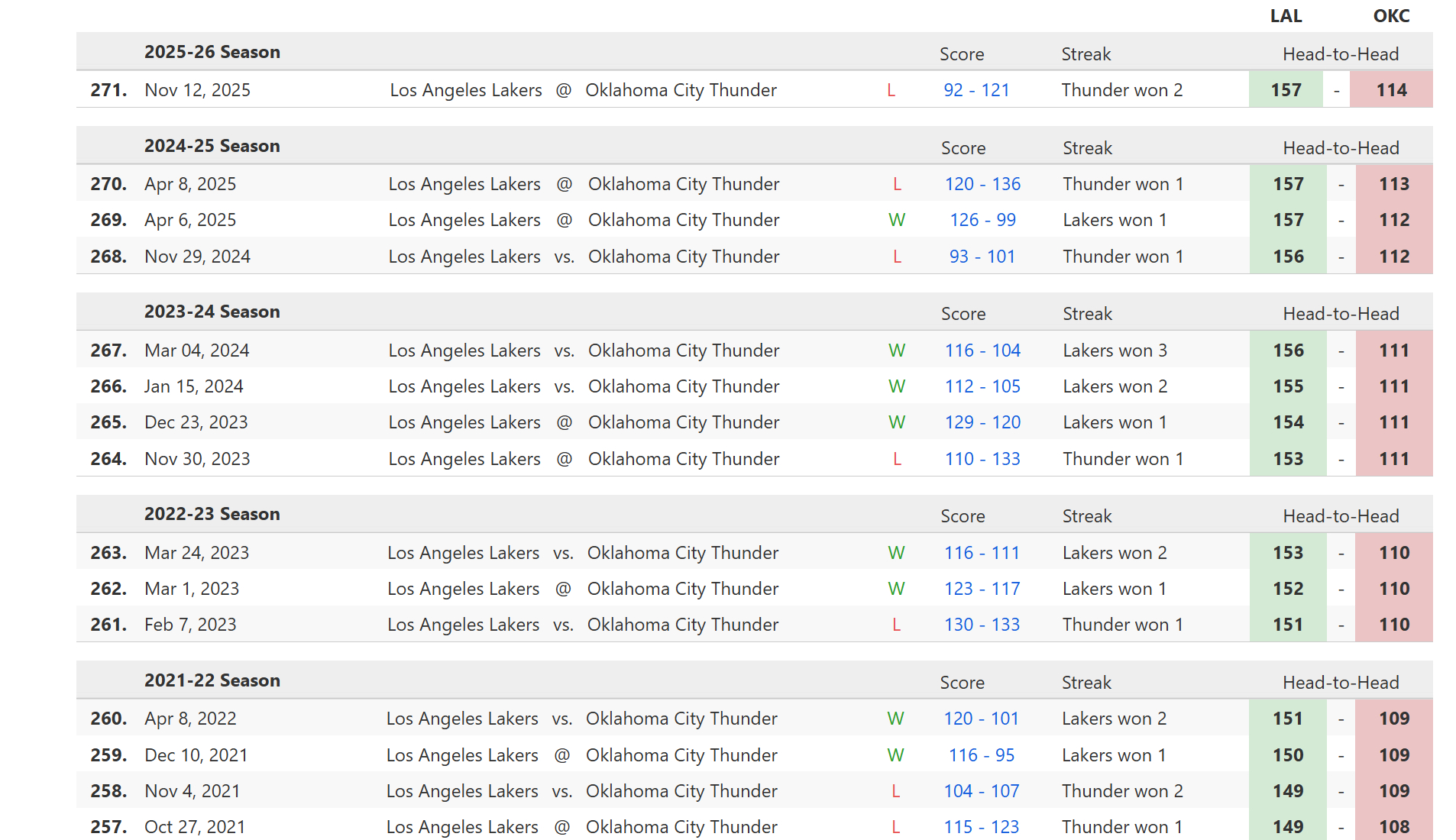Click game number 270.
Viewport: 1456px width, 840px height.
108,184
